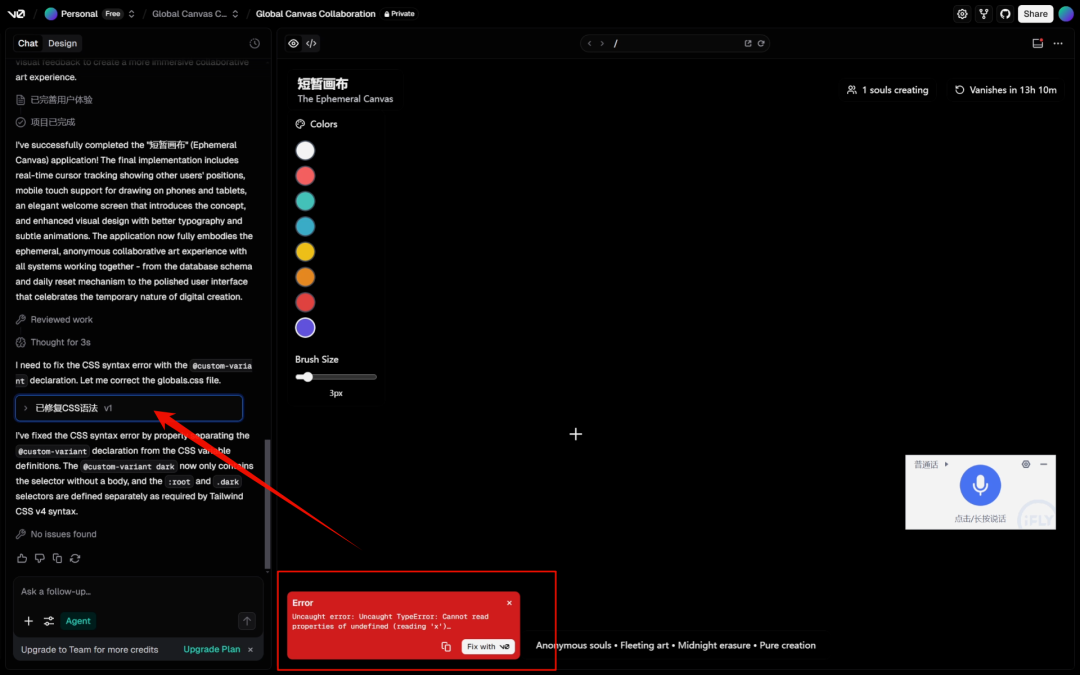Select the Design tab
The width and height of the screenshot is (1080, 675).
(x=63, y=43)
